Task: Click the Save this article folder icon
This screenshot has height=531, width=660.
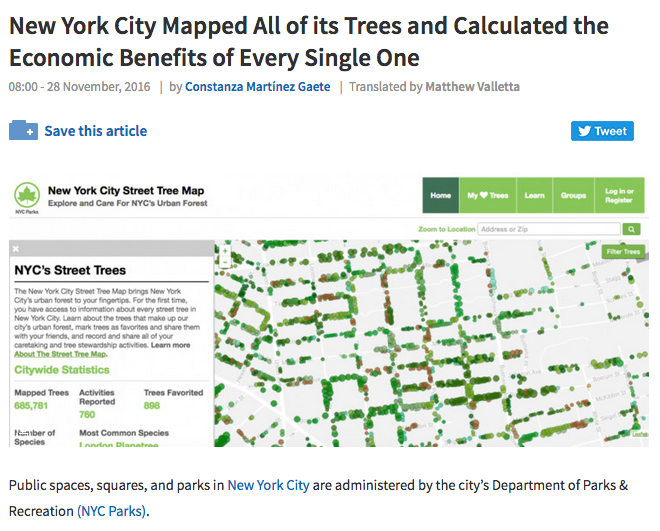Action: click(24, 130)
